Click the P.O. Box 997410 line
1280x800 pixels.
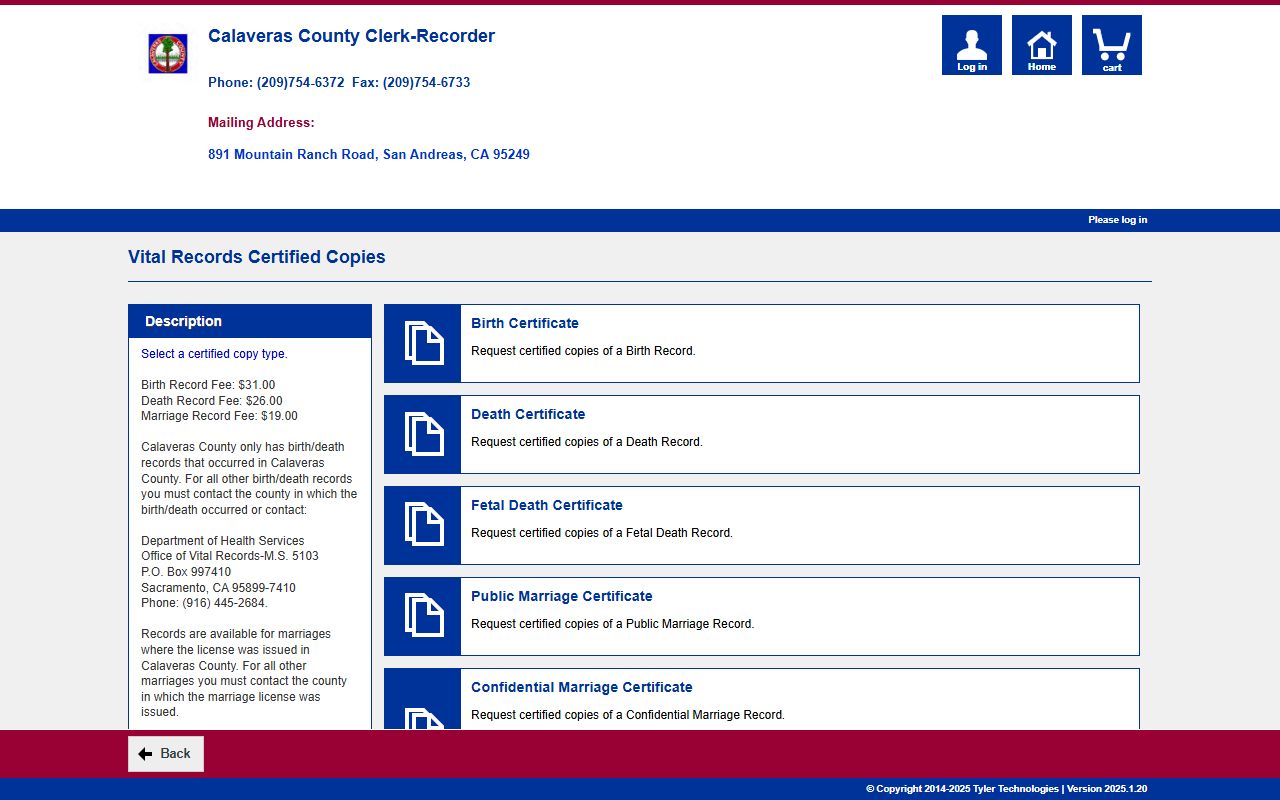tap(186, 572)
